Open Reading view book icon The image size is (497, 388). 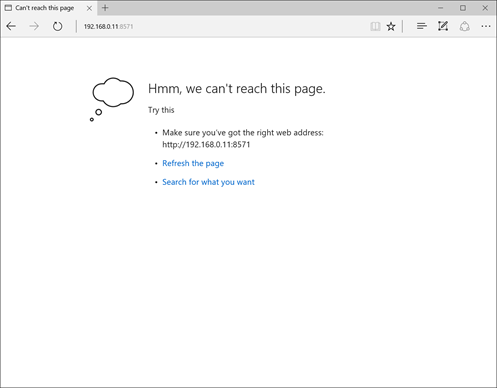[375, 26]
